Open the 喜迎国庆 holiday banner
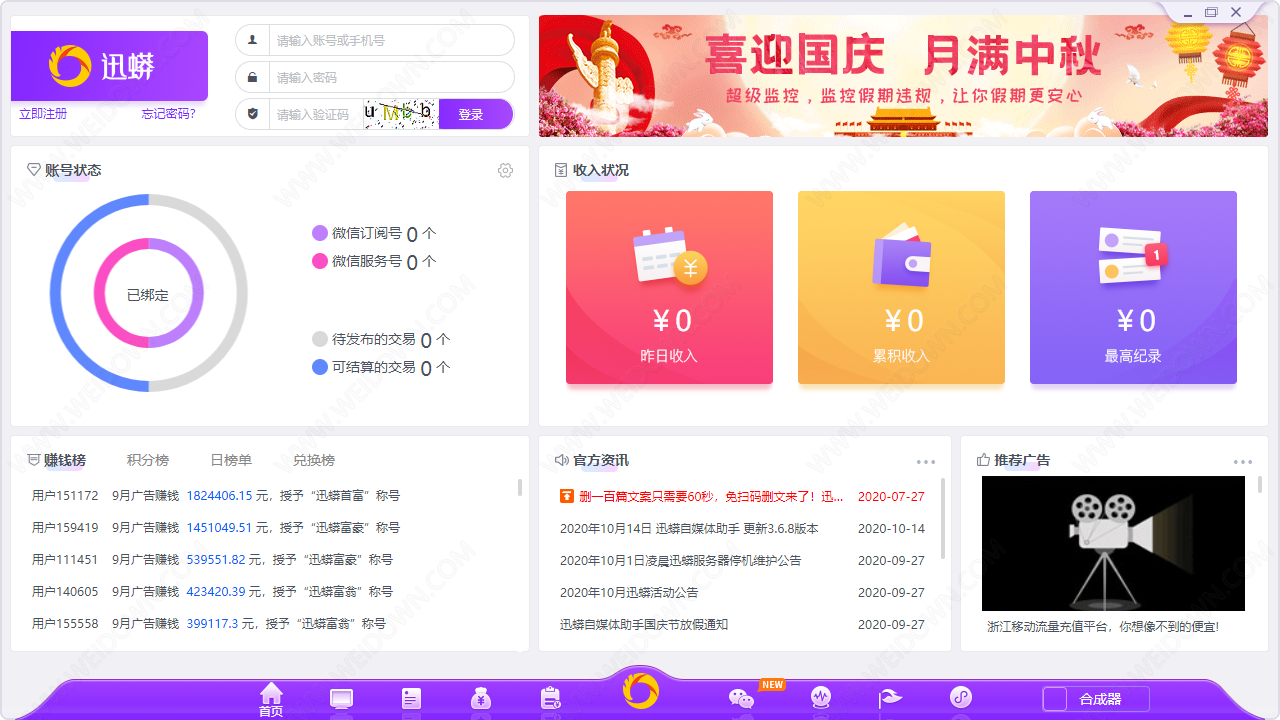The height and width of the screenshot is (720, 1280). pos(903,76)
